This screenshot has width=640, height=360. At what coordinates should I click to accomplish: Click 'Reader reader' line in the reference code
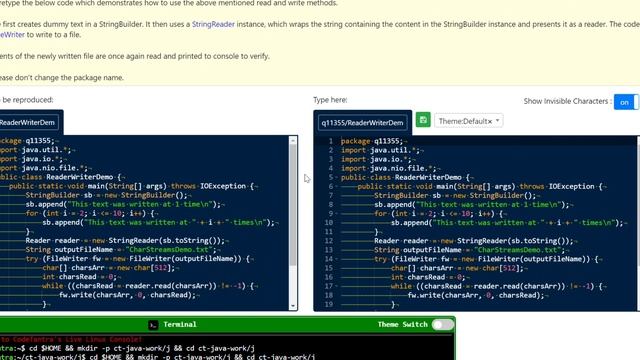(x=125, y=240)
